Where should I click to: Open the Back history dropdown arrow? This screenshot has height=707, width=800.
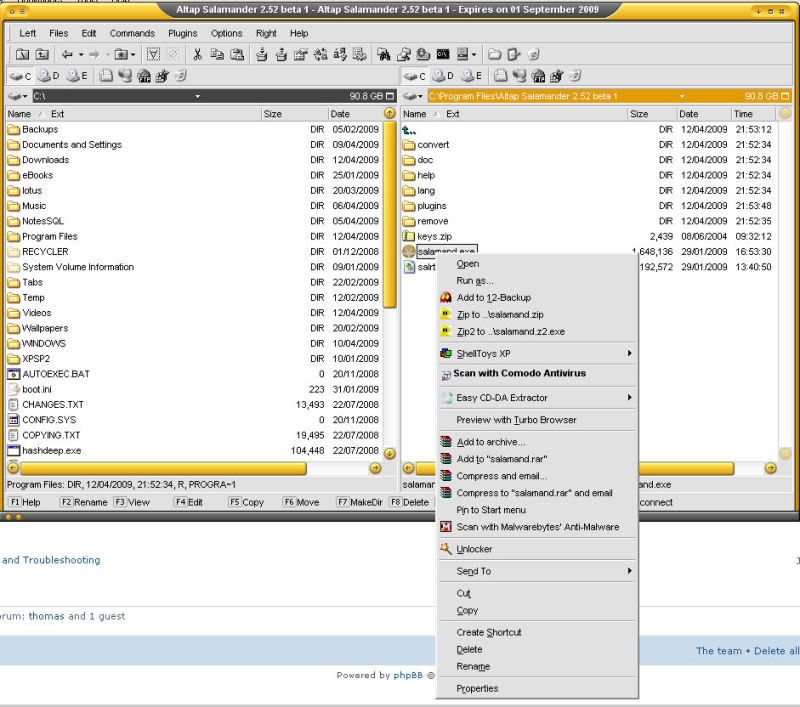(x=81, y=54)
